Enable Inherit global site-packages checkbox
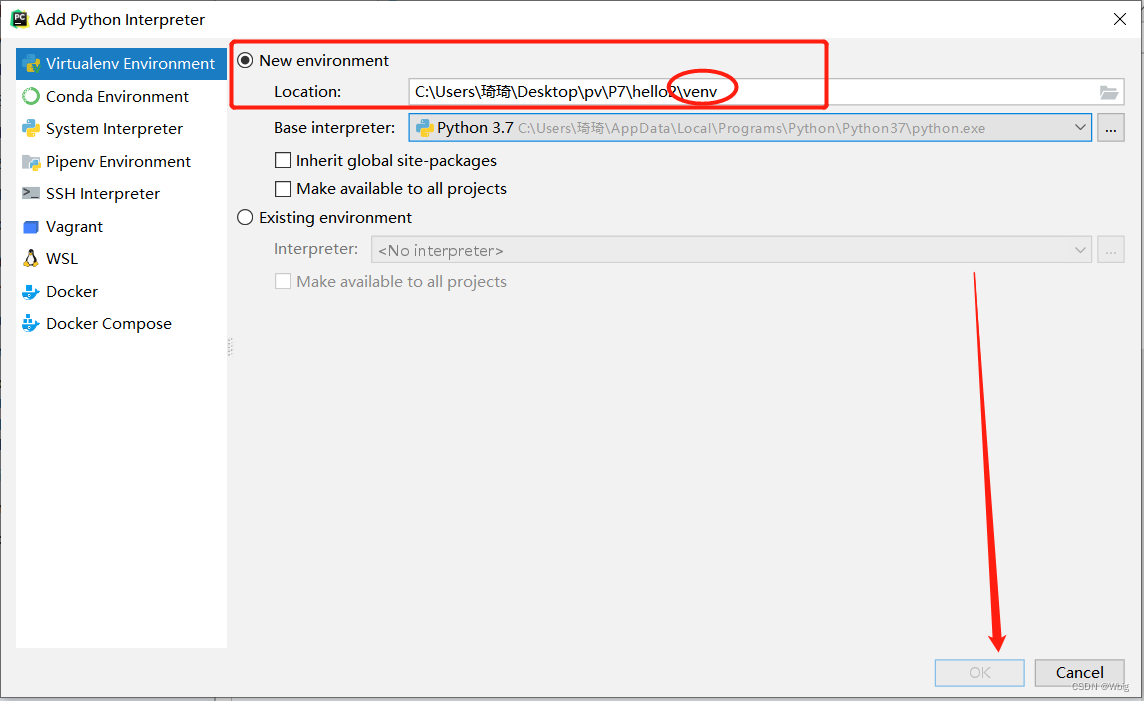This screenshot has height=701, width=1144. click(283, 161)
